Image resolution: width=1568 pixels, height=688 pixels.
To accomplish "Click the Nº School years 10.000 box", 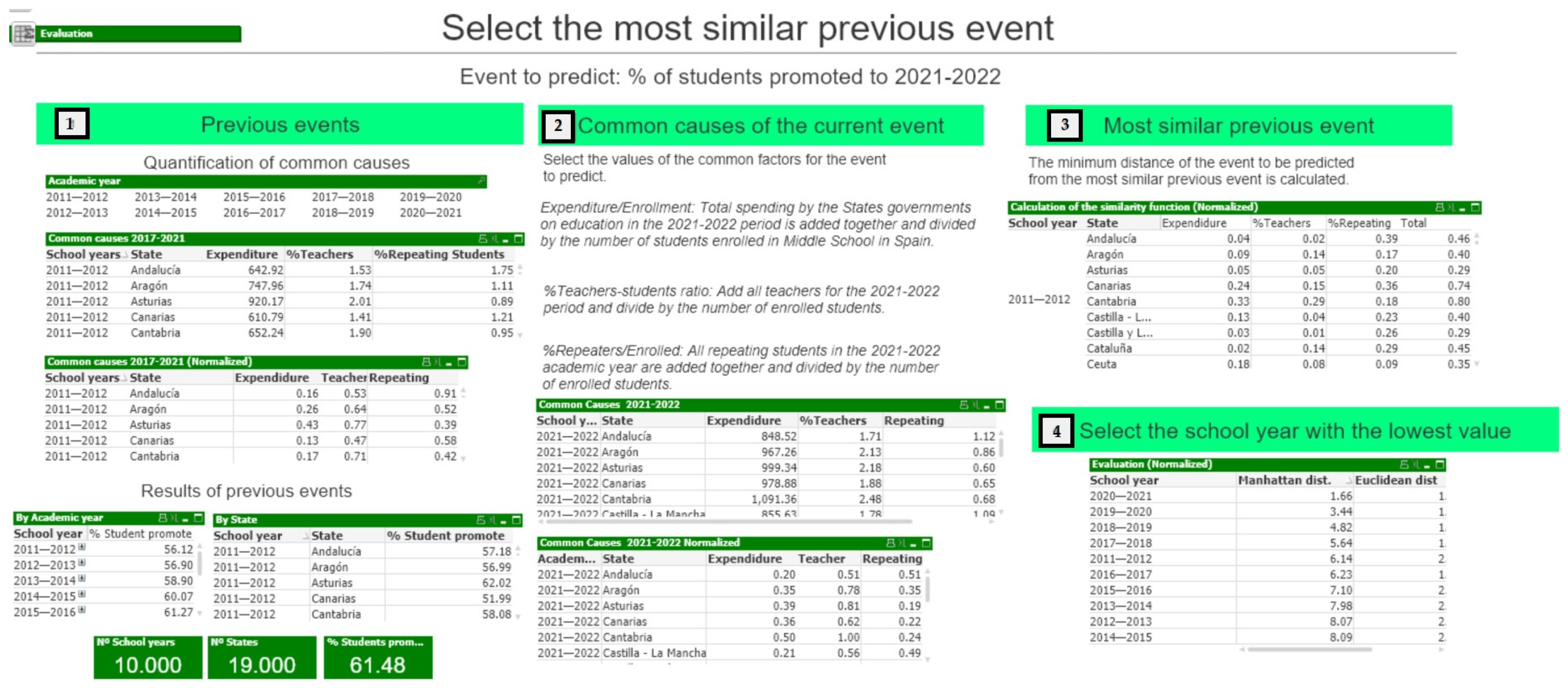I will click(148, 658).
